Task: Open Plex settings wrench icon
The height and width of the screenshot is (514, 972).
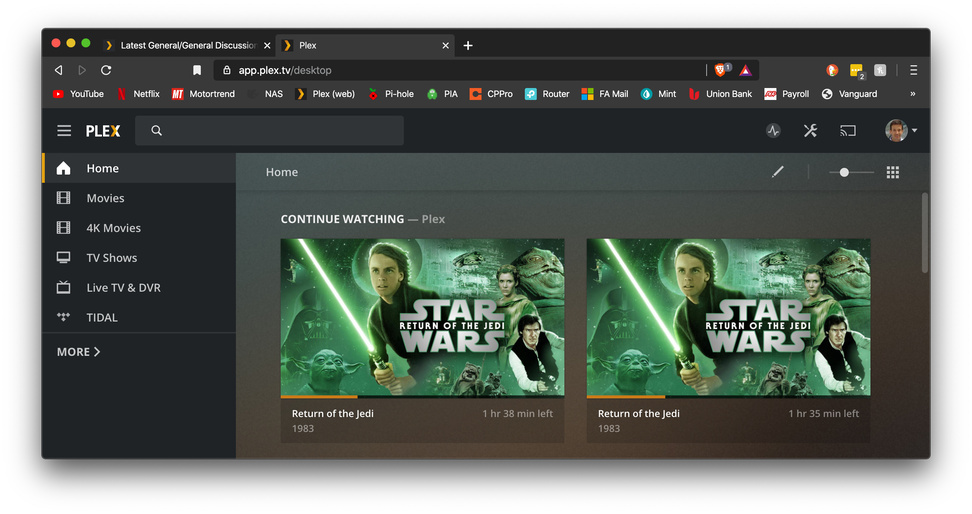Action: [x=810, y=131]
